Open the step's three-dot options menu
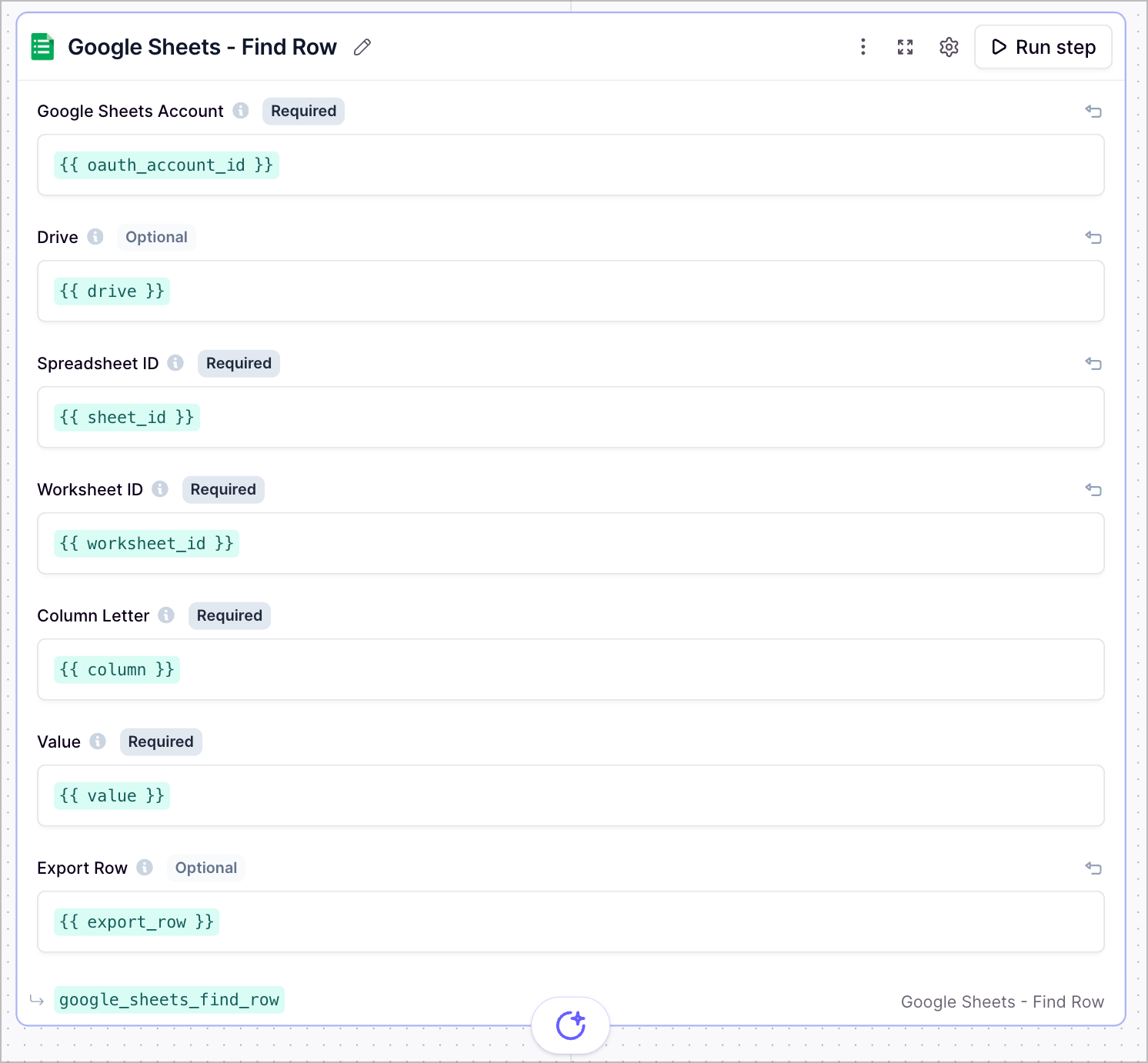1148x1063 pixels. 863,47
